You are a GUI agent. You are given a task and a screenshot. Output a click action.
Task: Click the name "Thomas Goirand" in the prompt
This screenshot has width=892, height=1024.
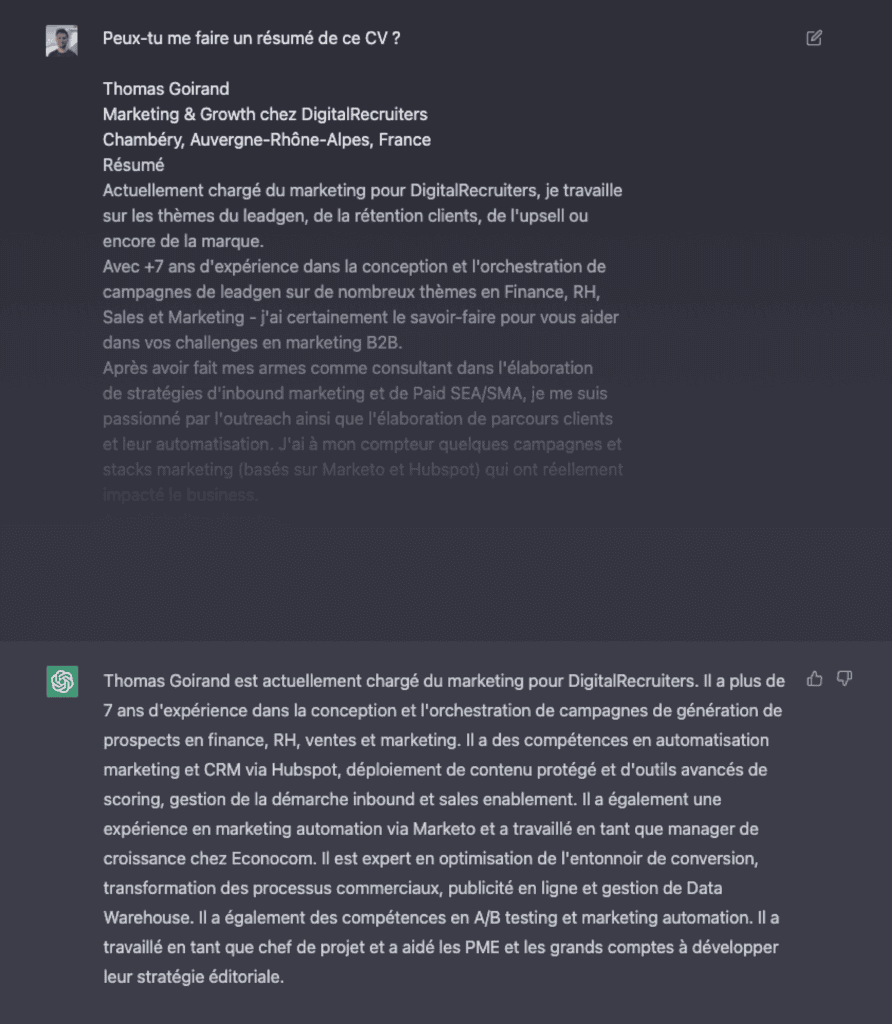pos(166,89)
